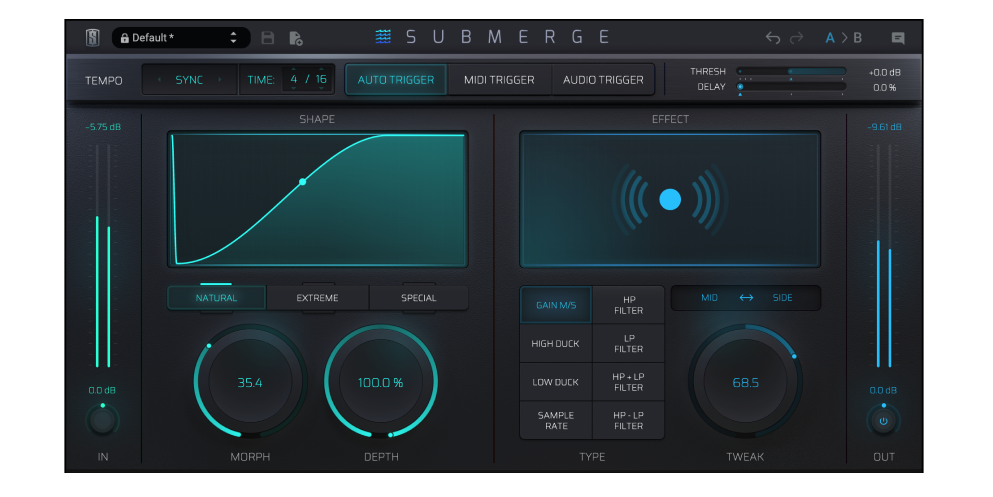Viewport: 993px width, 497px height.
Task: Toggle the OUT power button
Action: pyautogui.click(x=883, y=420)
